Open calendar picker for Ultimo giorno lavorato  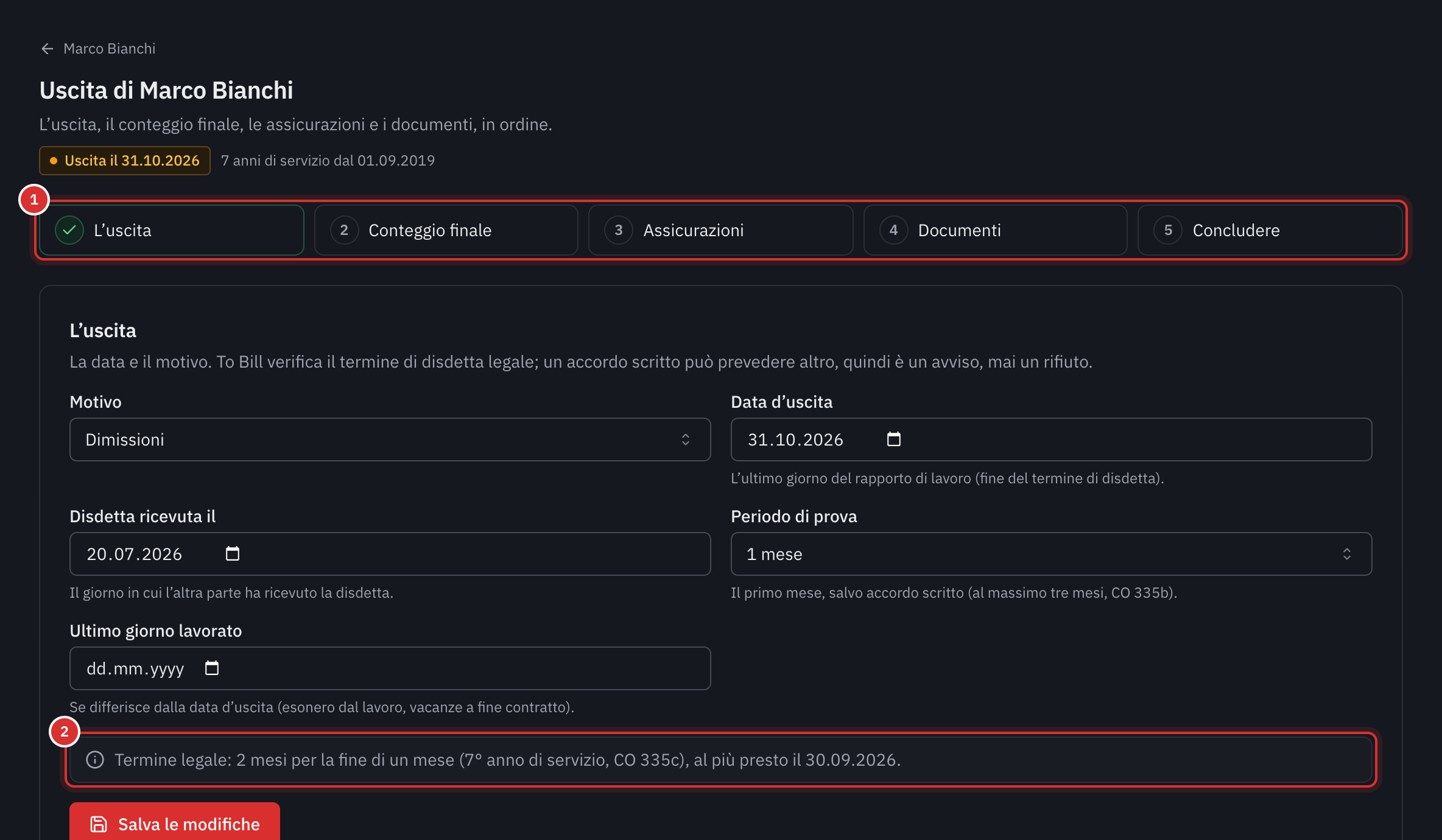point(211,668)
